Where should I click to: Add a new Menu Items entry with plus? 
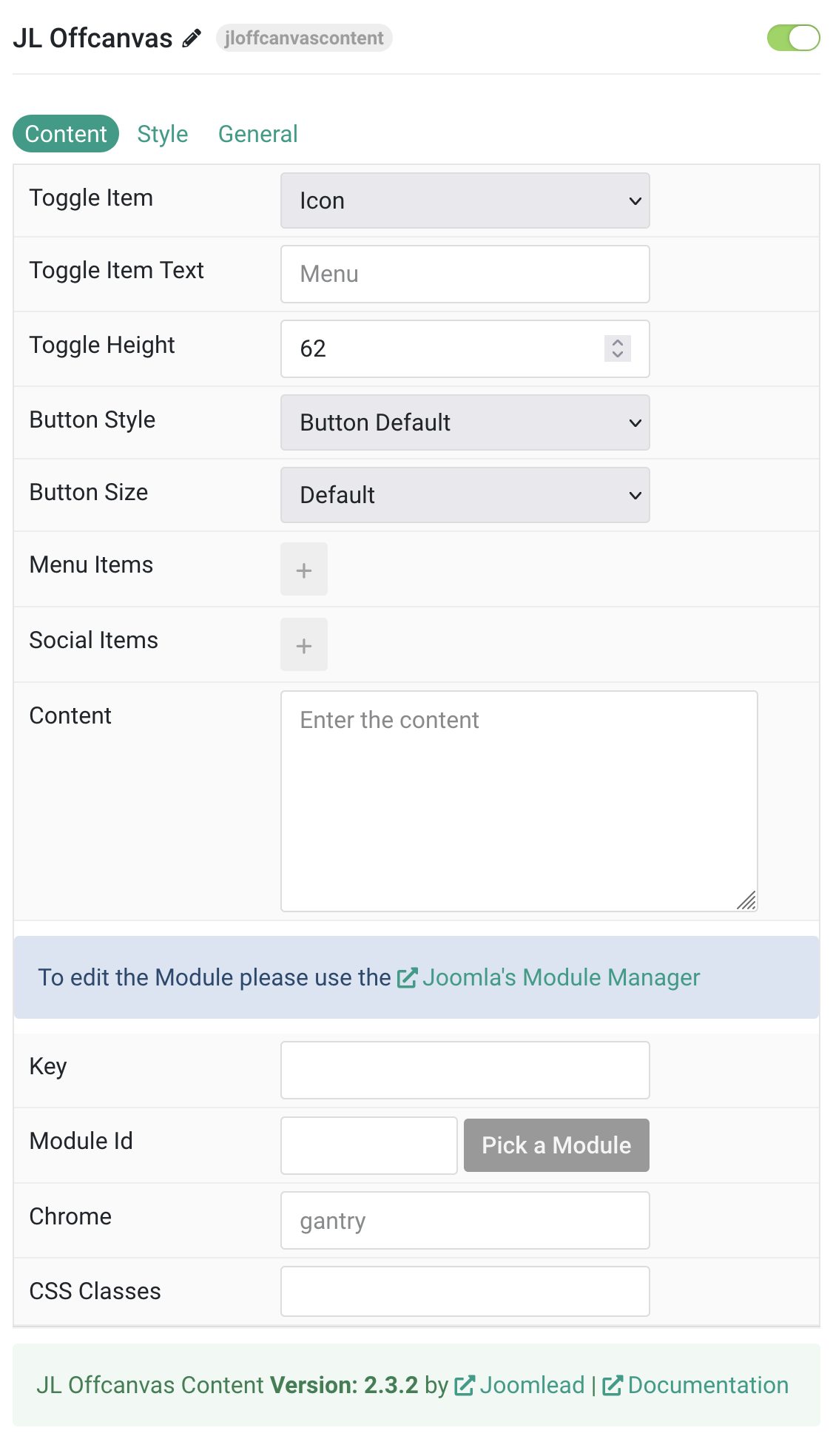pos(304,570)
